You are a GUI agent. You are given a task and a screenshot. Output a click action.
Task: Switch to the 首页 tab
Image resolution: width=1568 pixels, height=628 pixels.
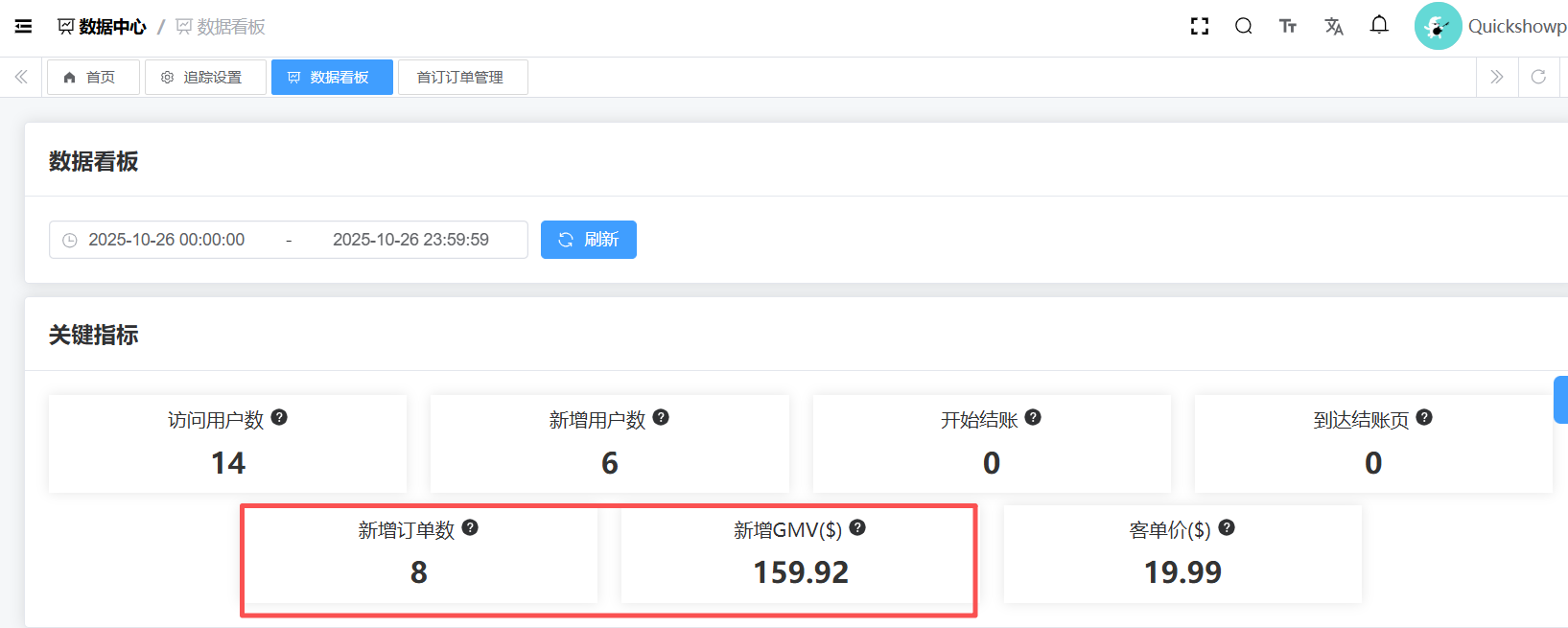click(x=93, y=78)
